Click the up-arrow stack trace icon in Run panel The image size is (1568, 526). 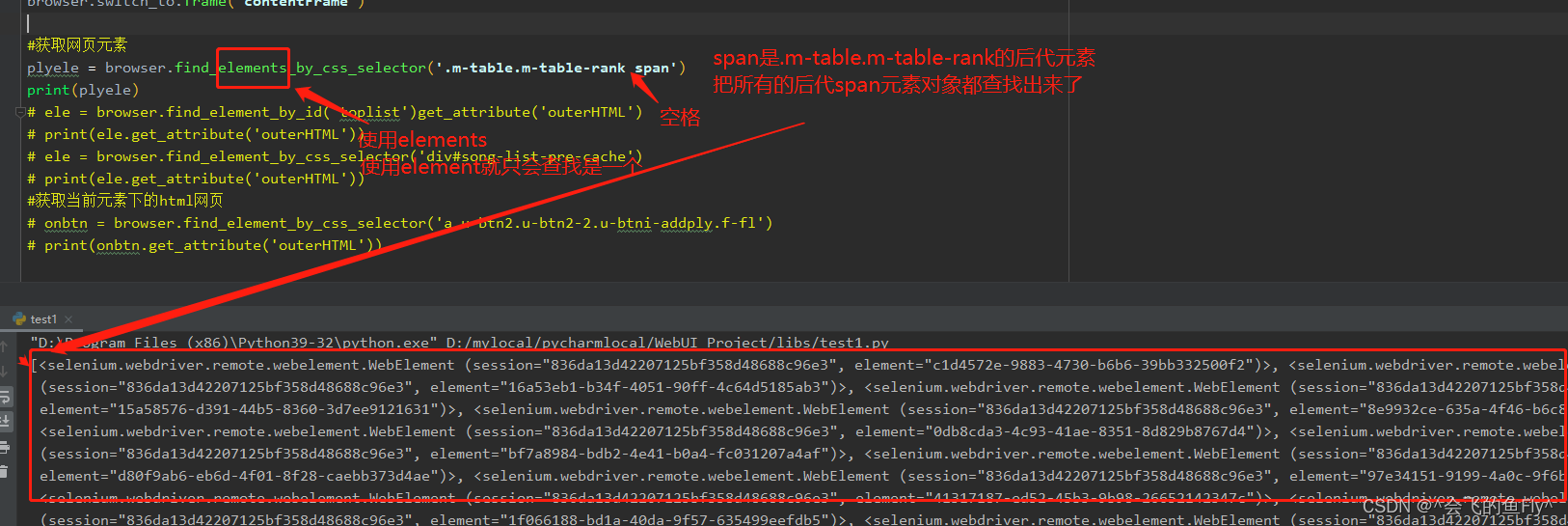[4, 346]
